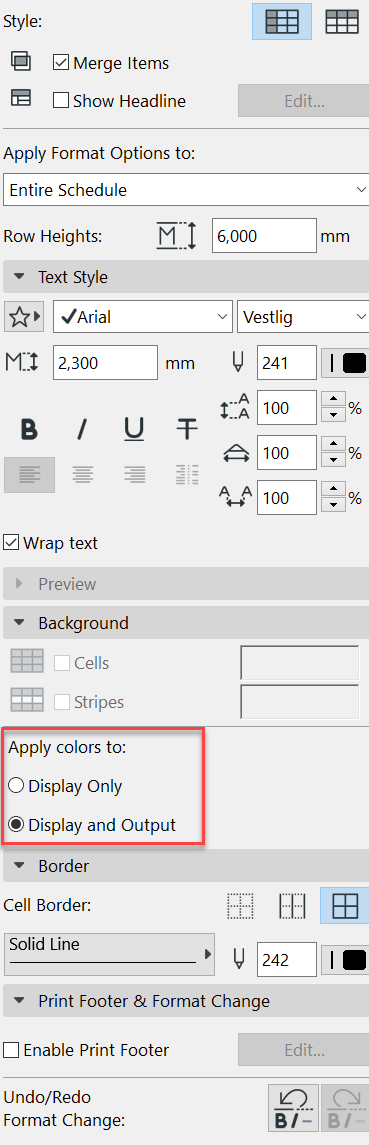Viewport: 369px width, 1145px height.
Task: Uncheck the Merge Items checkbox
Action: (61, 64)
